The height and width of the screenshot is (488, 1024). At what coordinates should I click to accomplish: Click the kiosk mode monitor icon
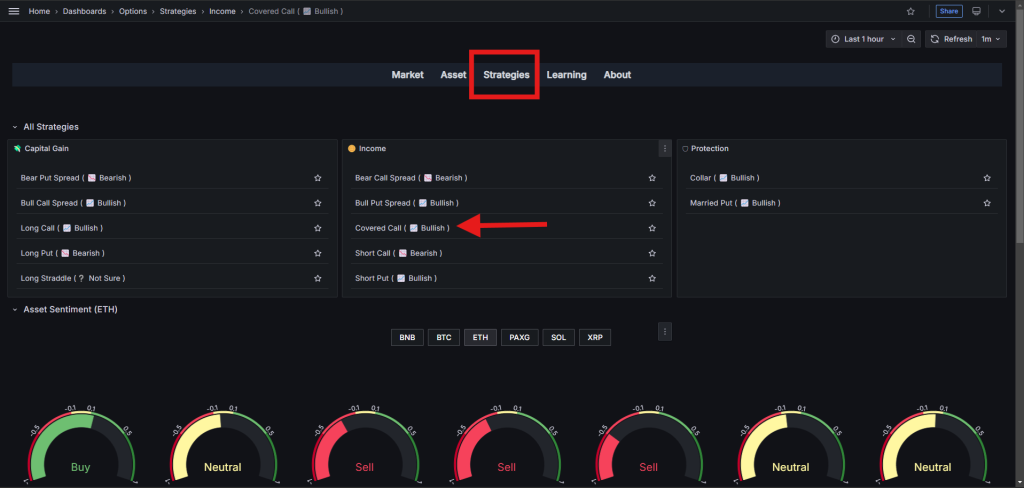coord(977,11)
